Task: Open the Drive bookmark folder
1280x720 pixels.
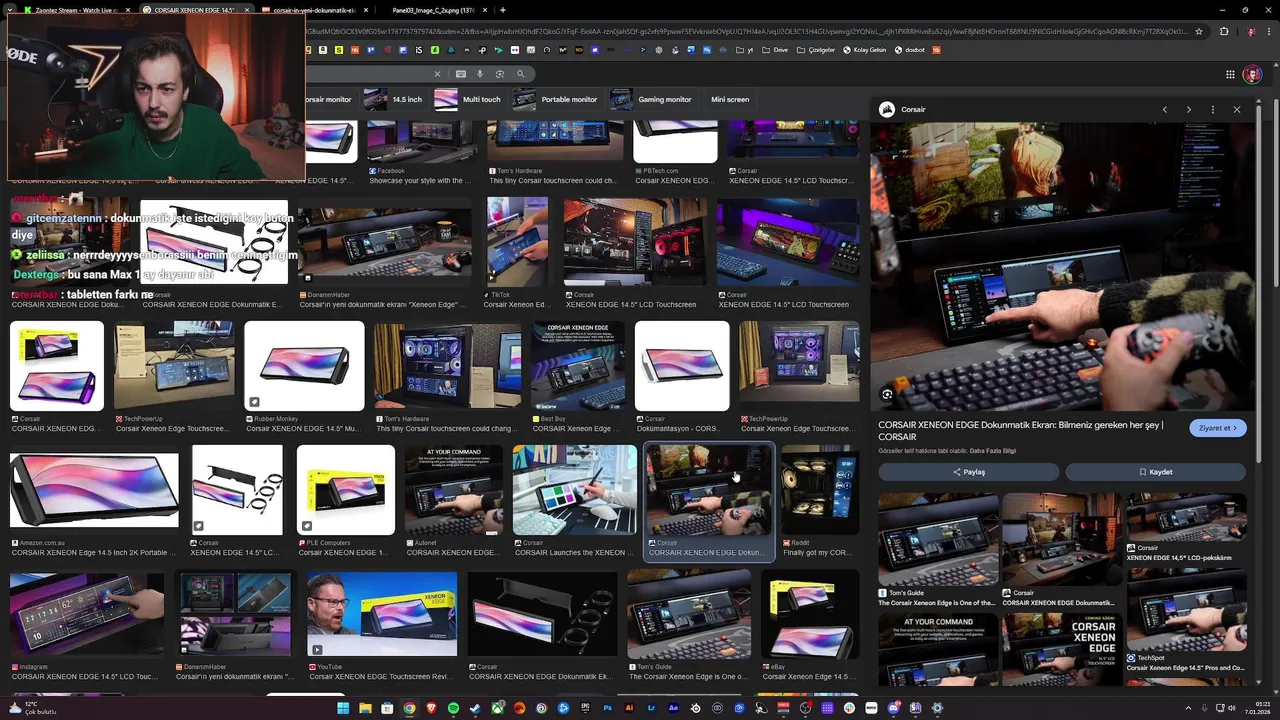Action: [x=775, y=50]
